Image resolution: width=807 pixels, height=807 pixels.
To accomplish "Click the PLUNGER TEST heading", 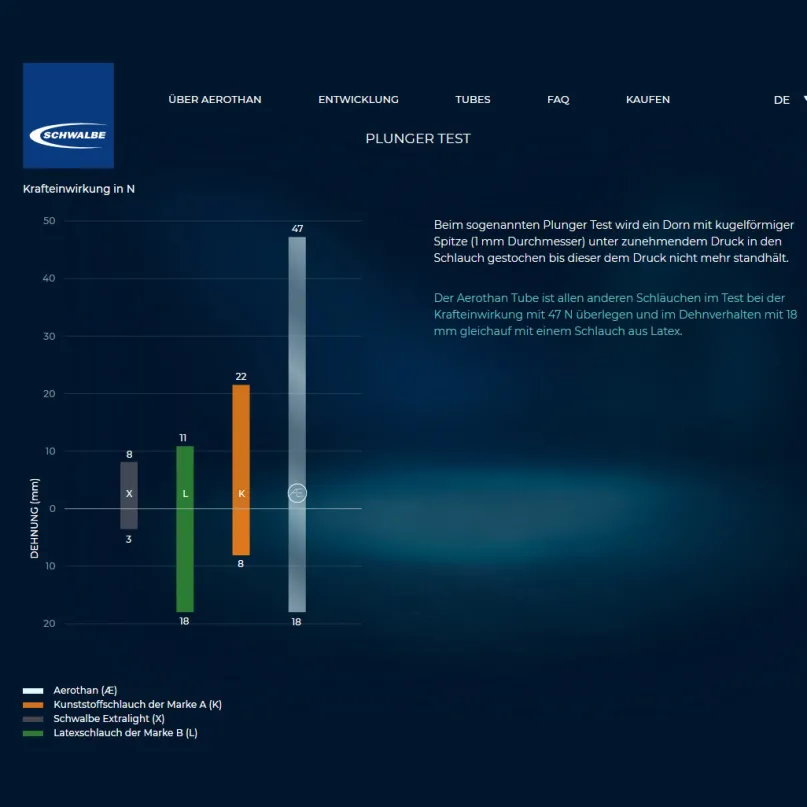I will [x=418, y=138].
